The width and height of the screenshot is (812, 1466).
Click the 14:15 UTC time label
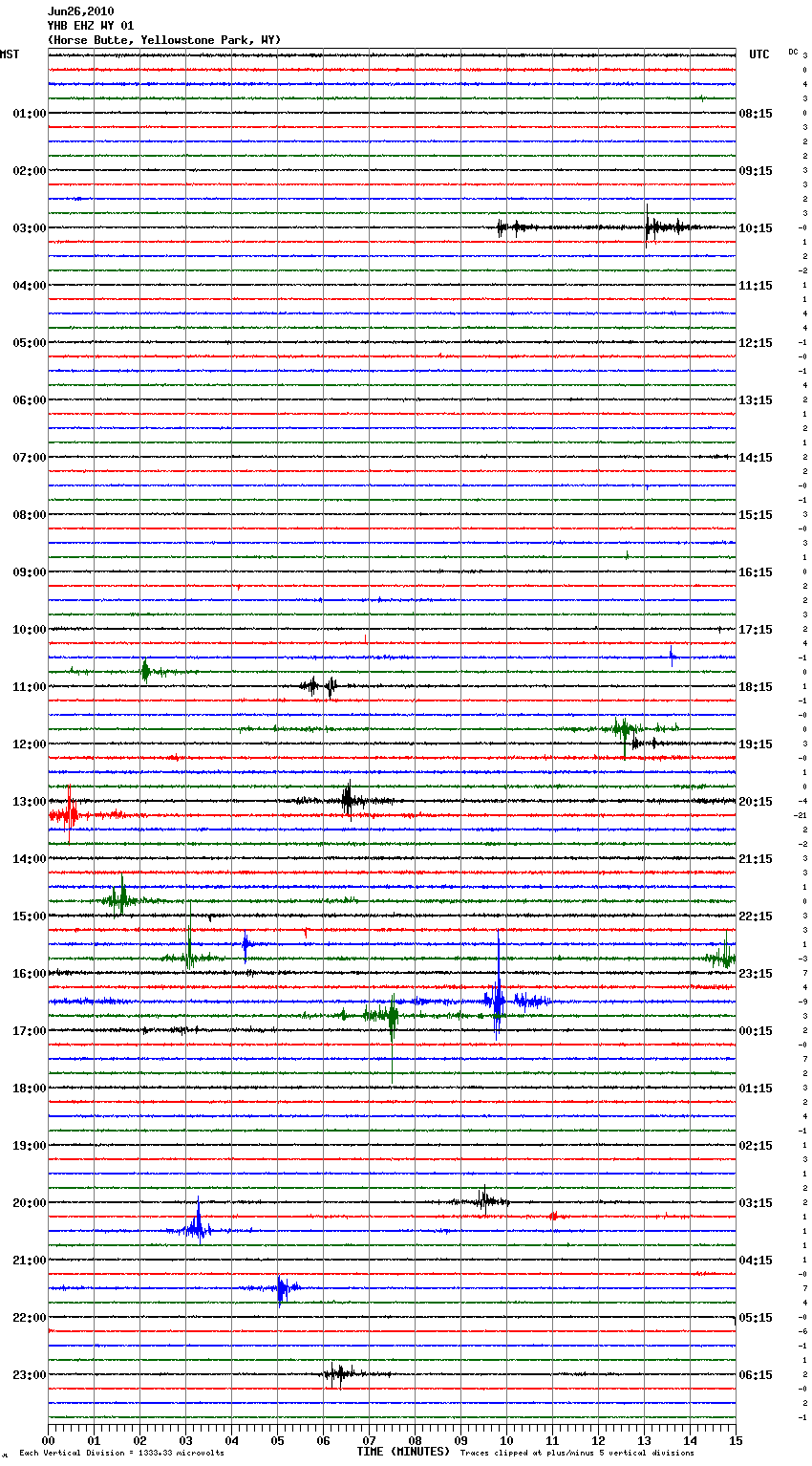coord(756,458)
